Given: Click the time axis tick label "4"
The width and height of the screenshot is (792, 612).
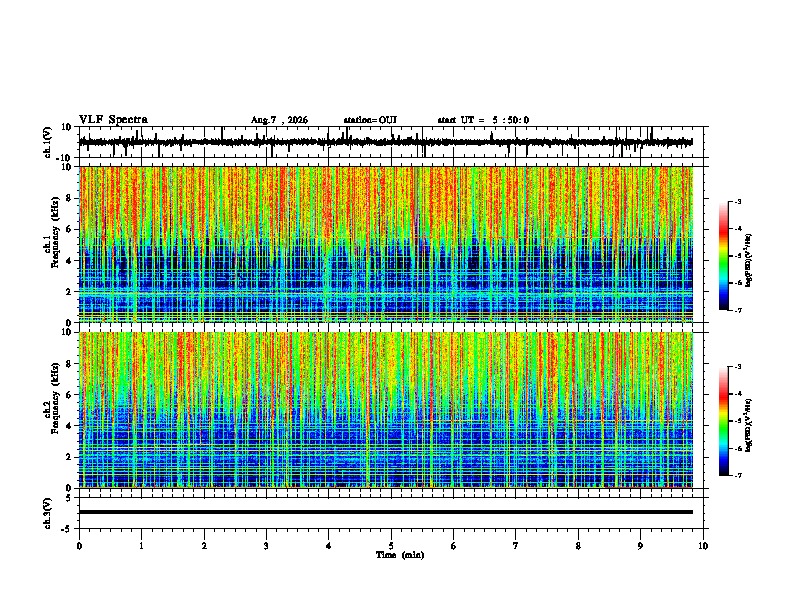Looking at the screenshot, I should point(329,546).
